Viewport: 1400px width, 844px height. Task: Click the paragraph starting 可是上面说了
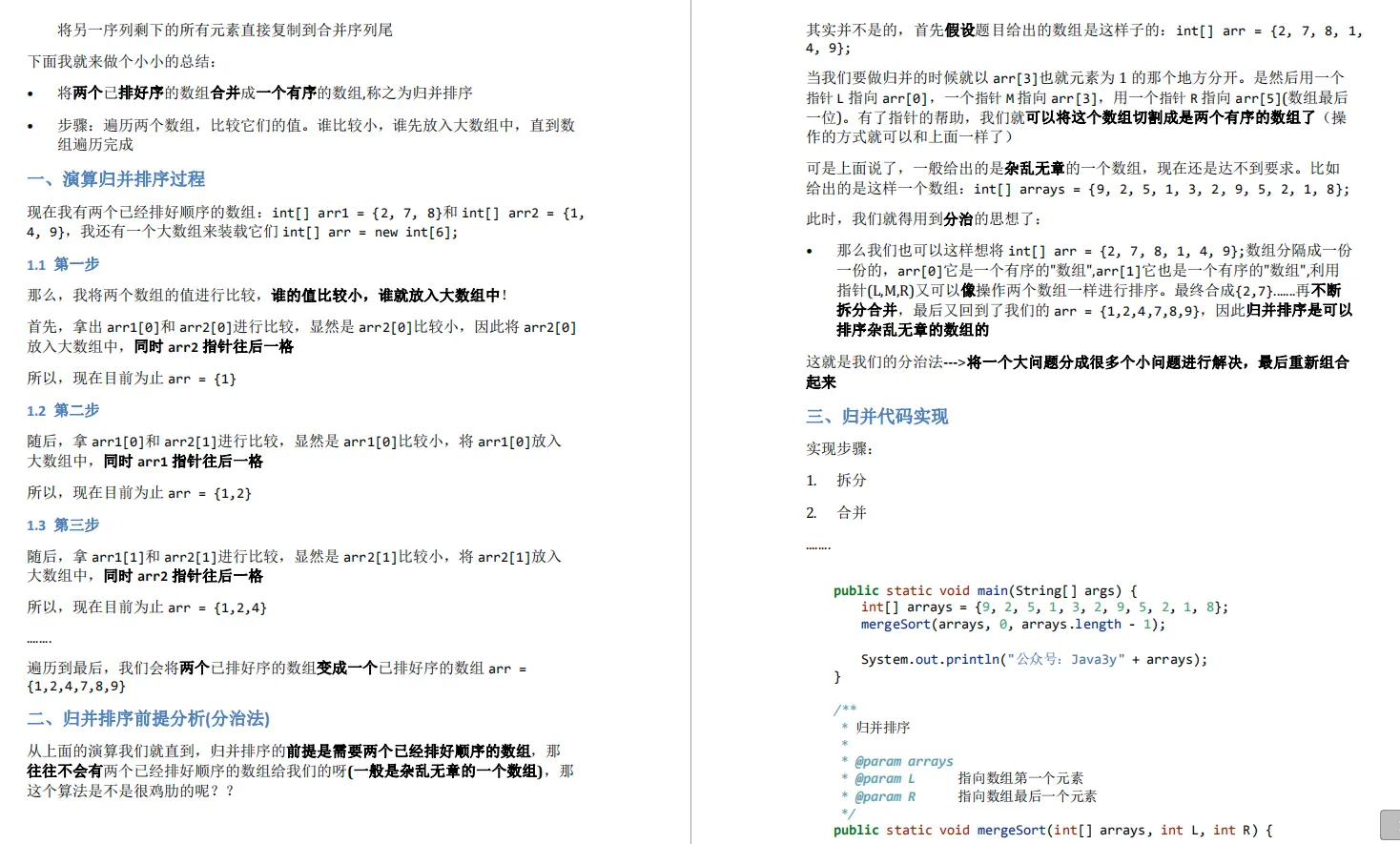[x=1078, y=178]
